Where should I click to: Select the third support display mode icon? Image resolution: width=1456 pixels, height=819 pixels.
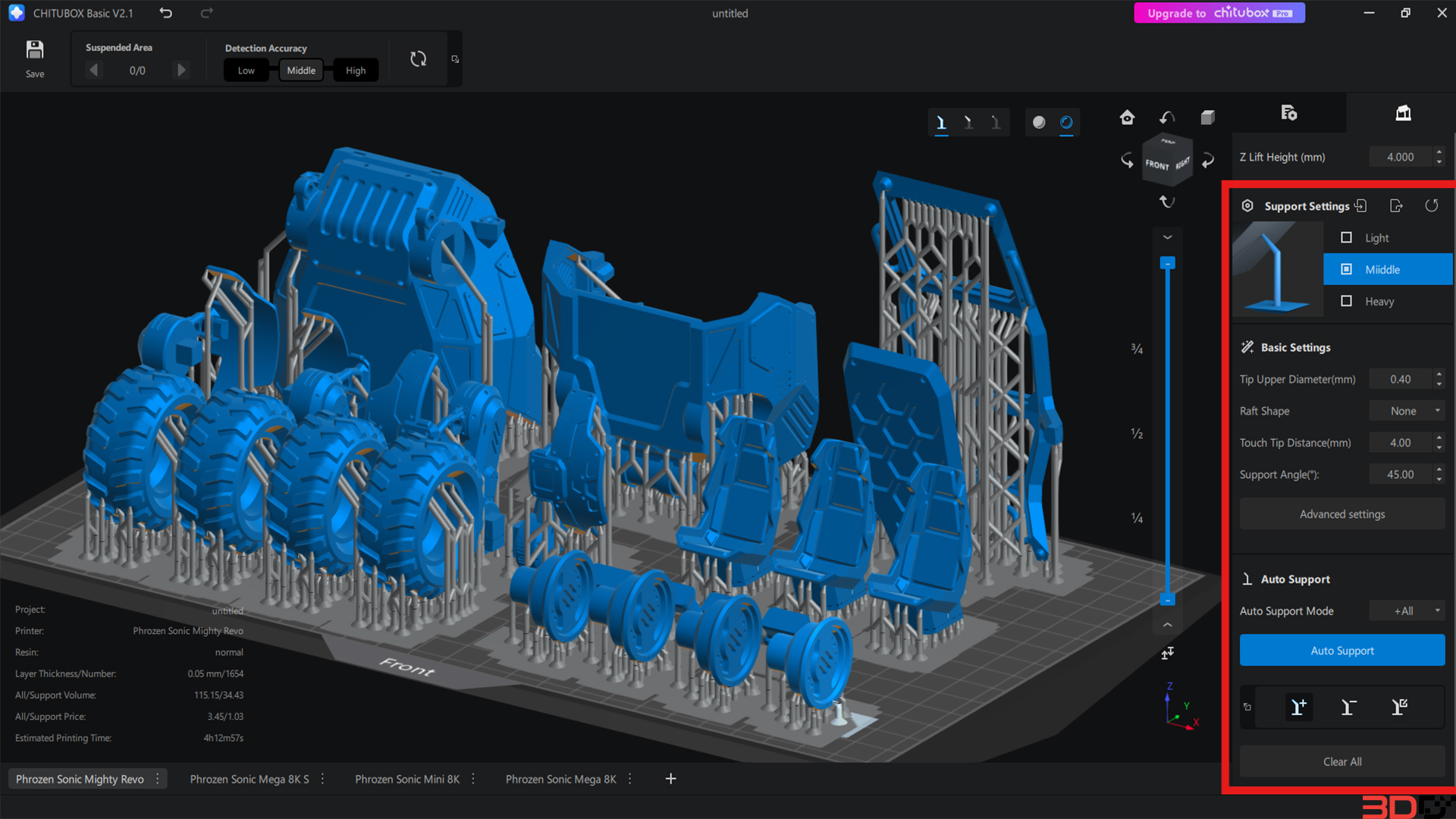coord(996,122)
